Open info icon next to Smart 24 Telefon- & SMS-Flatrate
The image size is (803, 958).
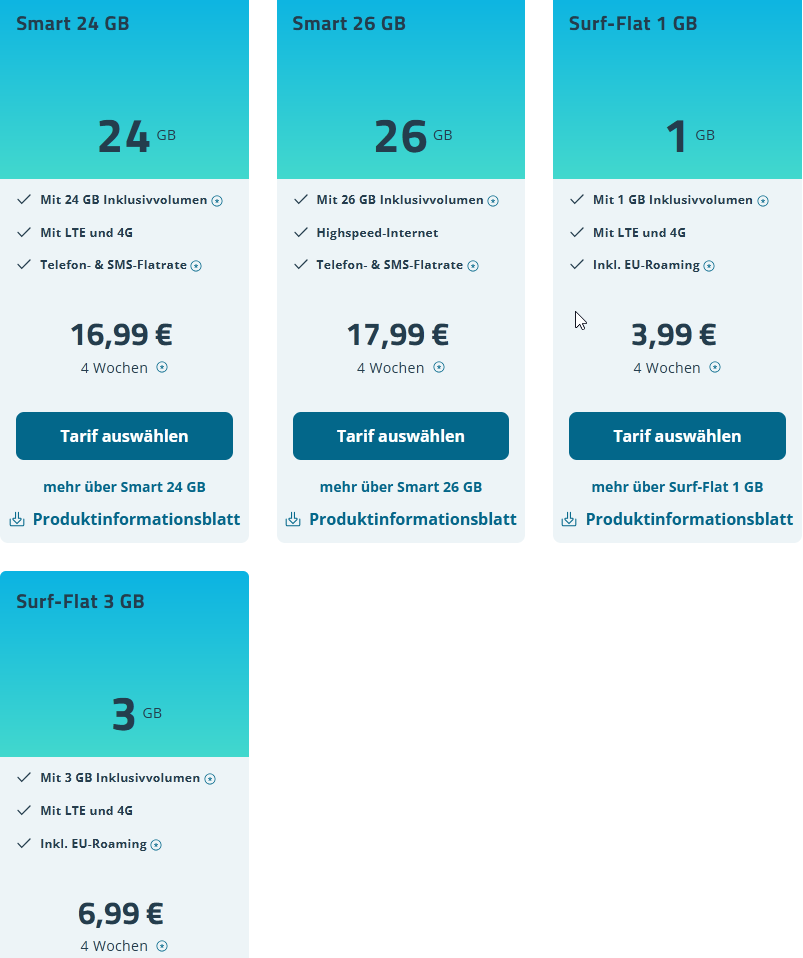coord(196,266)
